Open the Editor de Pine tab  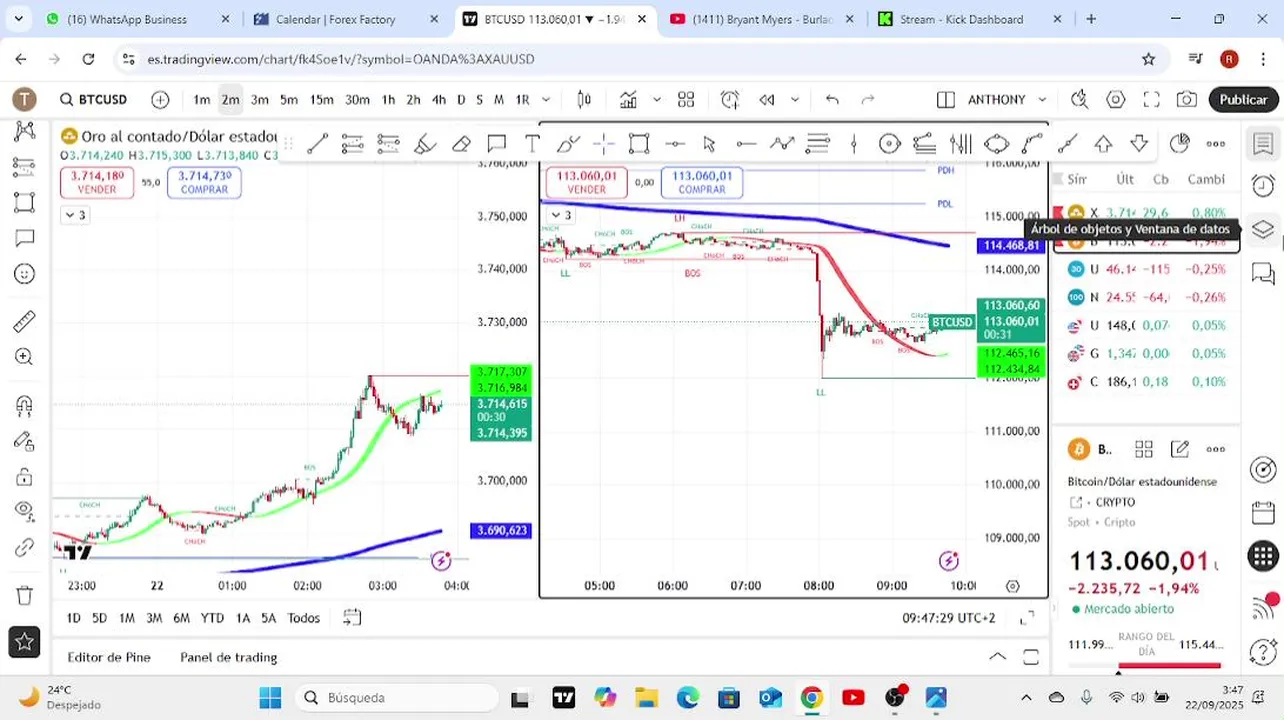tap(109, 657)
